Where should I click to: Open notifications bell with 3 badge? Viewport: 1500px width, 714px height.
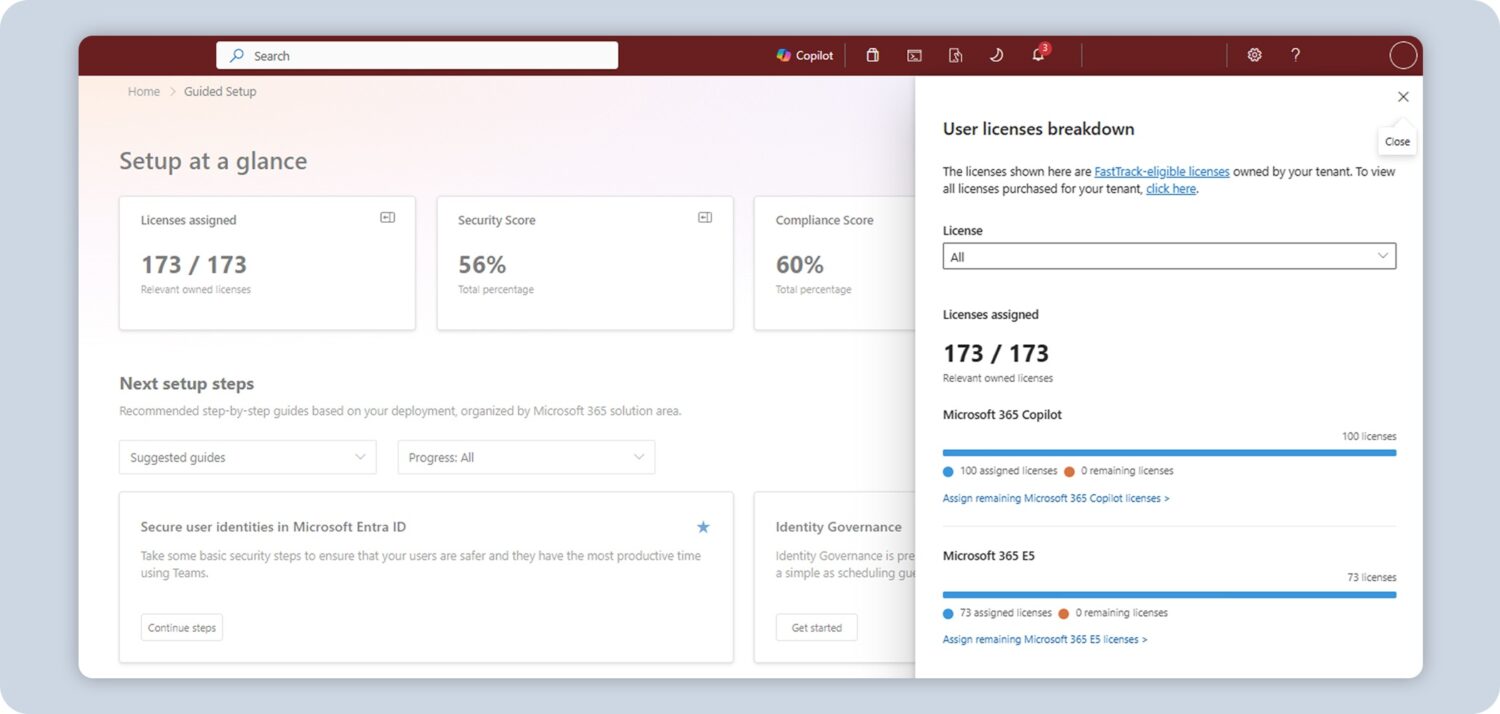coord(1039,54)
